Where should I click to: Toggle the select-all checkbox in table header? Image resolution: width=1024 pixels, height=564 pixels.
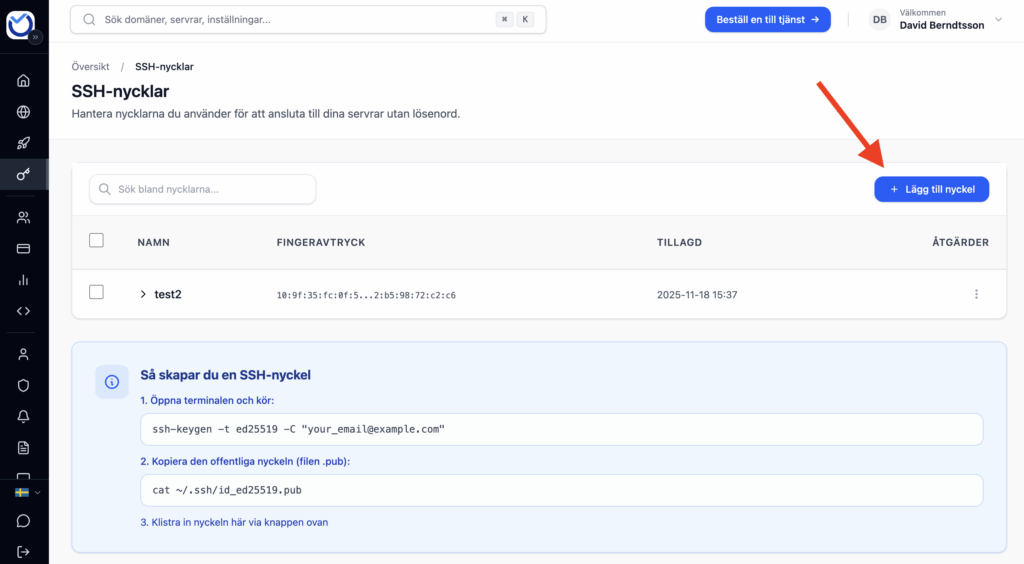click(x=96, y=241)
